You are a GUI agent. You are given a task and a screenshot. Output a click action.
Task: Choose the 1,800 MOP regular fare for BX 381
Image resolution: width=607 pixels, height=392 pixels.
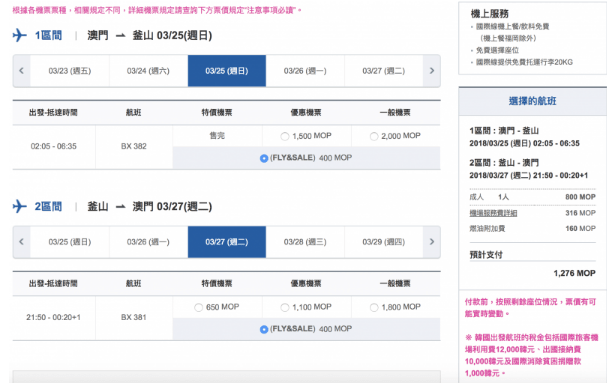[x=374, y=307]
